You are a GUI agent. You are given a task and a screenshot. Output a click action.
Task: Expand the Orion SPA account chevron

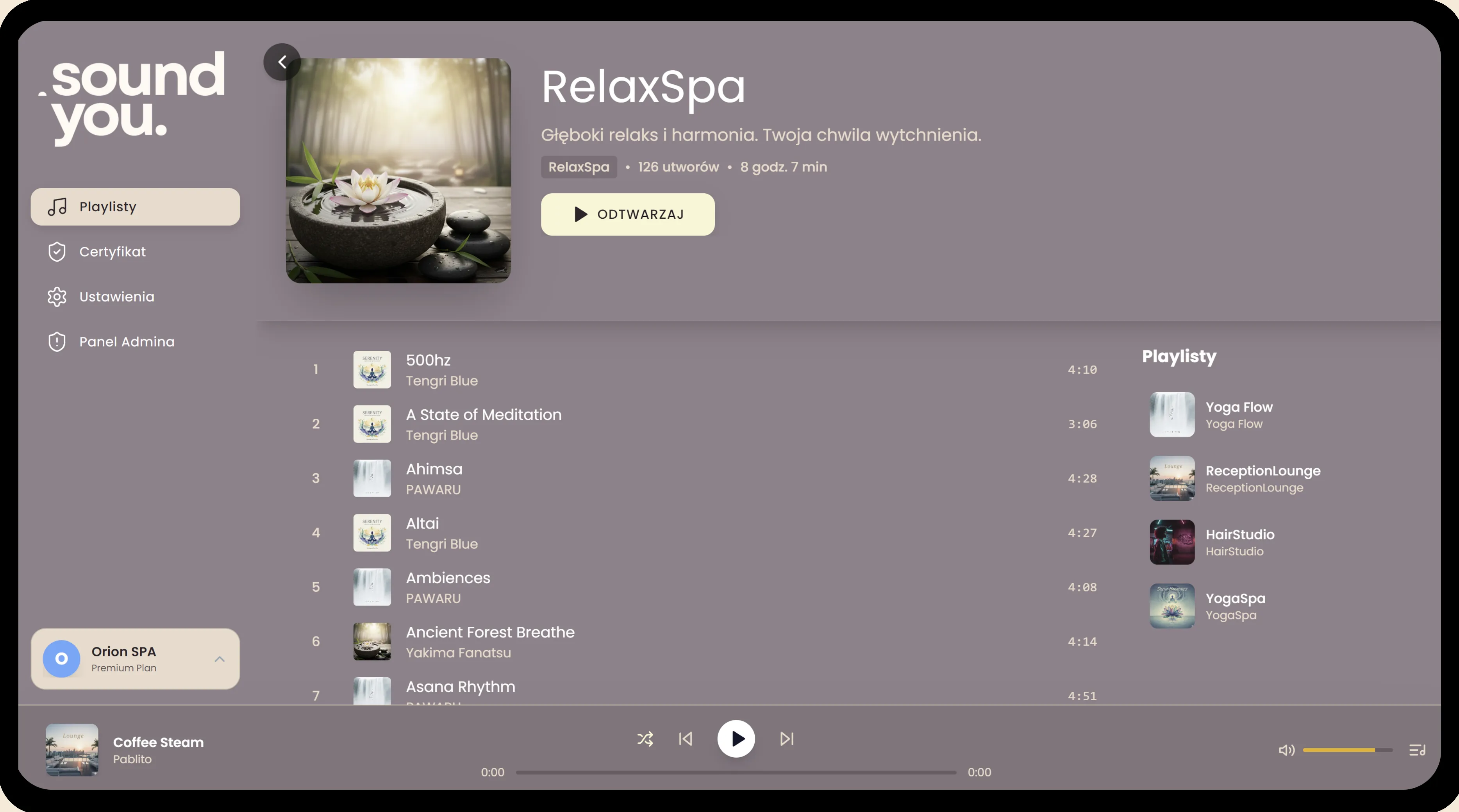tap(220, 659)
